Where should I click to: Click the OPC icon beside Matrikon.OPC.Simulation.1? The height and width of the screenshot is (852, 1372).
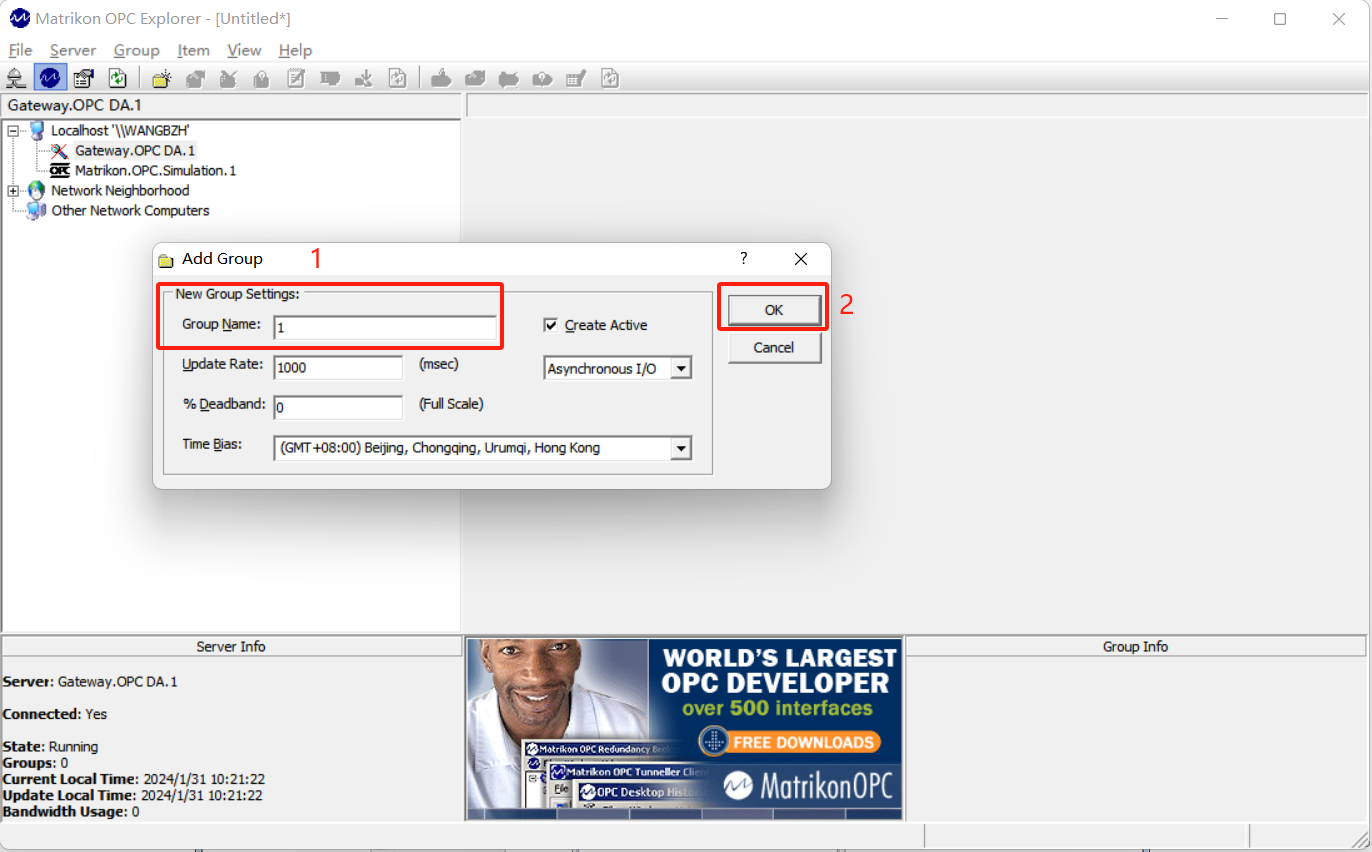point(60,171)
